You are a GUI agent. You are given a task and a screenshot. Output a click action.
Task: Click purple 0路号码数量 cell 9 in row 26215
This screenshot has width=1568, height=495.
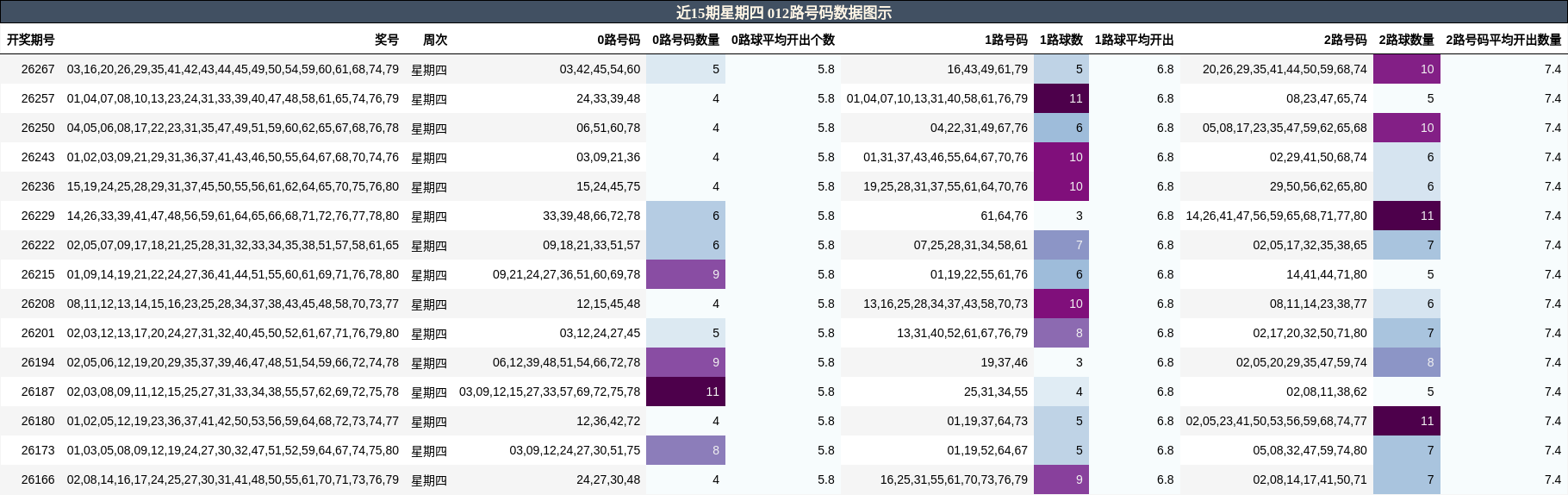coord(686,274)
